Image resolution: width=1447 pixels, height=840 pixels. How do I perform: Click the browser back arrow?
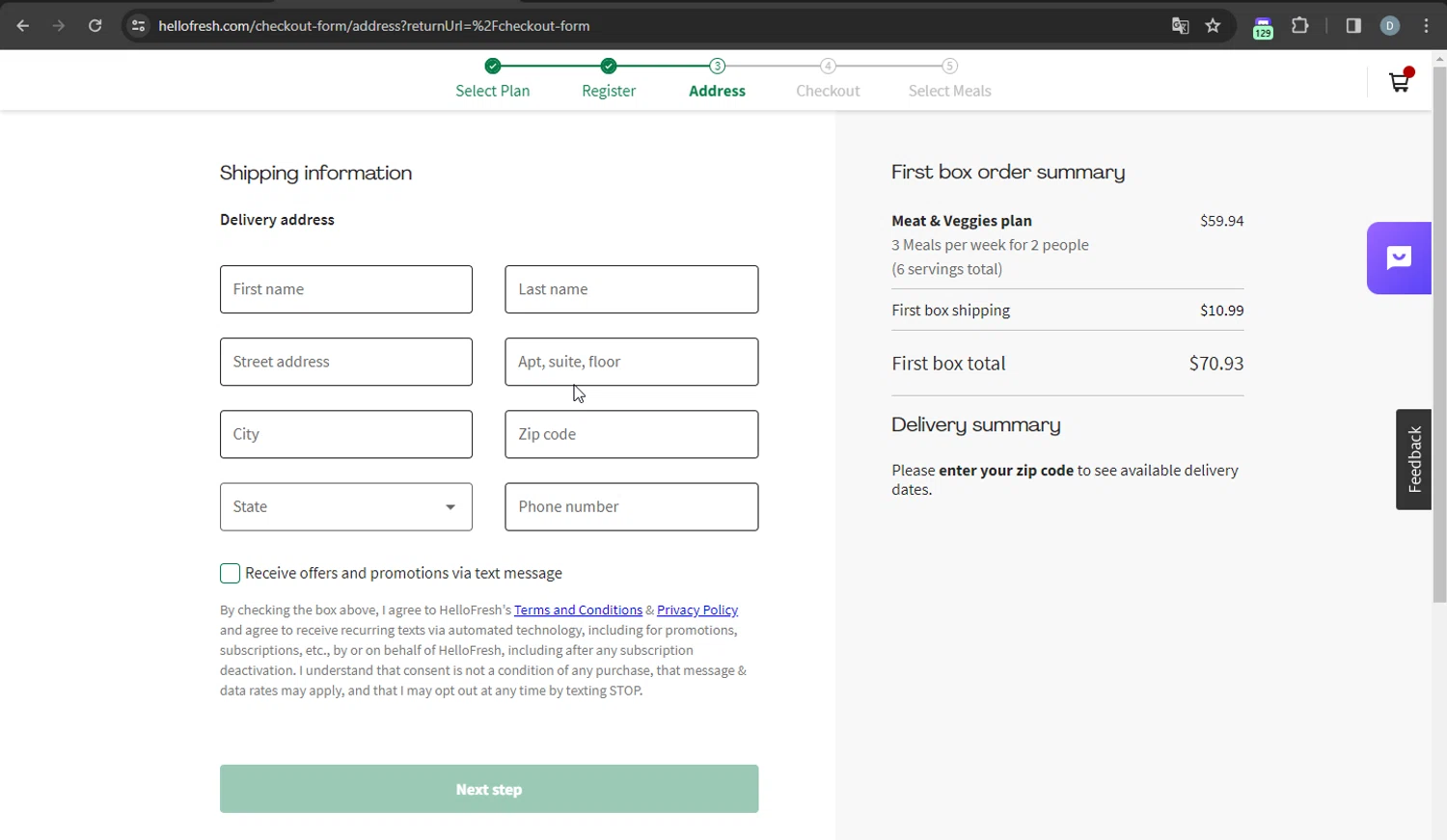pos(23,26)
